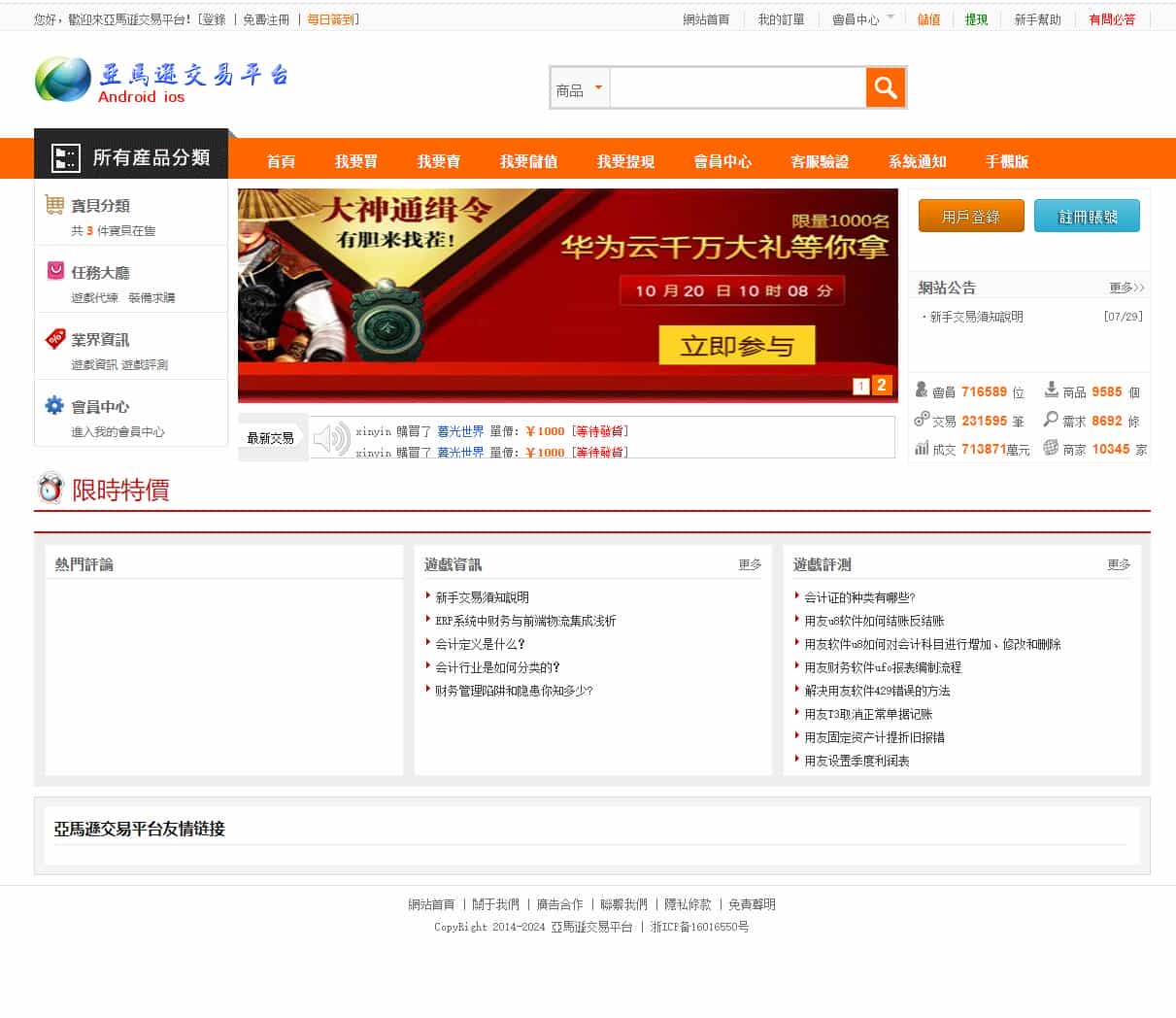Open article ERP系统中财务与前端物流集成浅析
Screen dimensions: 1176x1018
(x=525, y=621)
